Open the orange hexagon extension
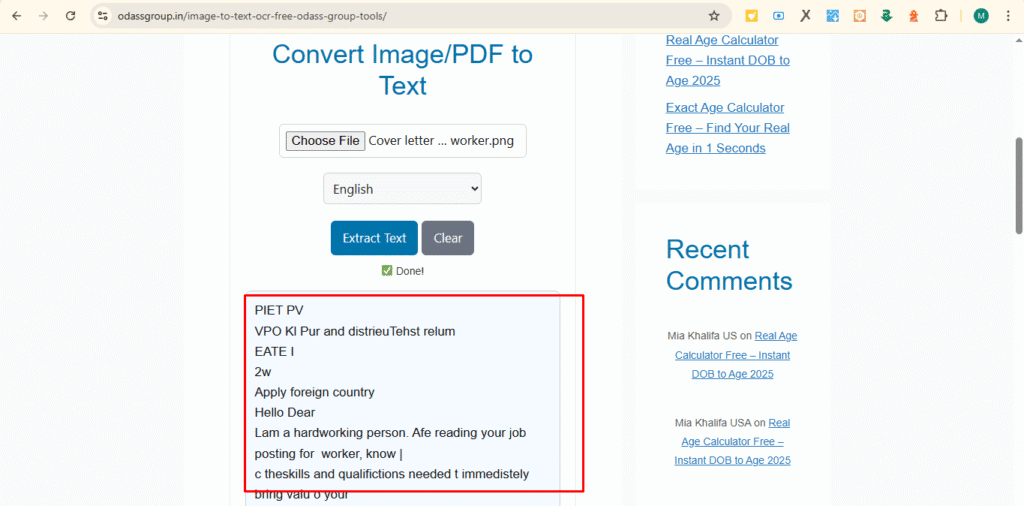Viewport: 1024px width, 506px height. [x=859, y=16]
